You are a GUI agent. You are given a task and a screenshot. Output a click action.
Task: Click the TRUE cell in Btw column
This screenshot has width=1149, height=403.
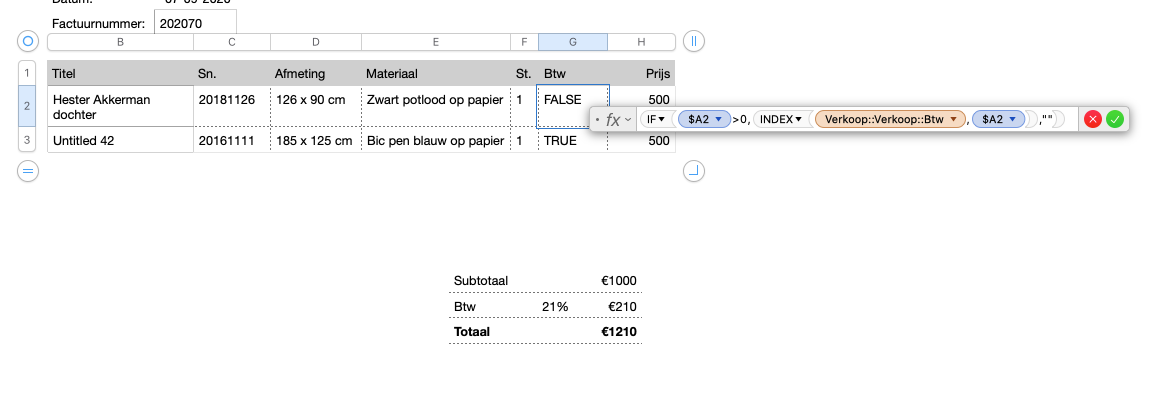tap(560, 141)
